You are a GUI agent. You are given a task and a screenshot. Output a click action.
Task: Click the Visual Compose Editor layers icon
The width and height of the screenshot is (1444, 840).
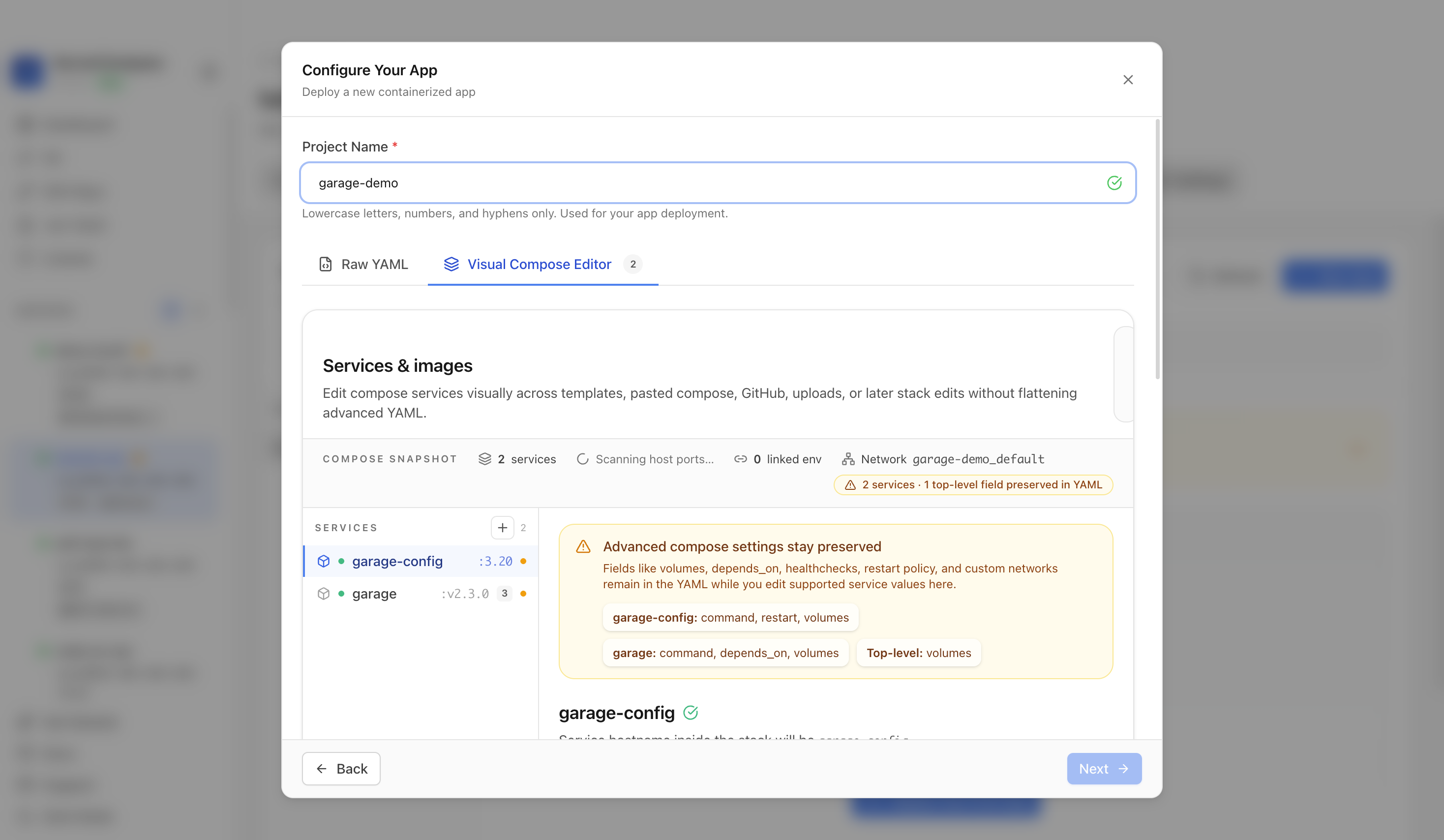[x=451, y=264]
